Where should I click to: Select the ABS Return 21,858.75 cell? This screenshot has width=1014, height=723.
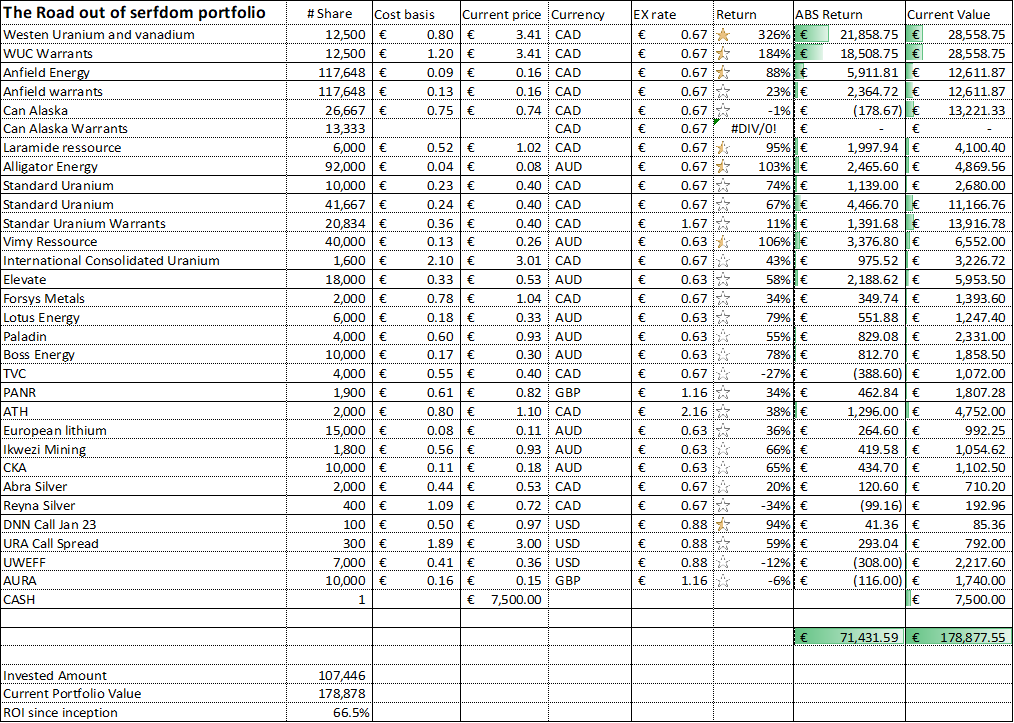point(849,34)
